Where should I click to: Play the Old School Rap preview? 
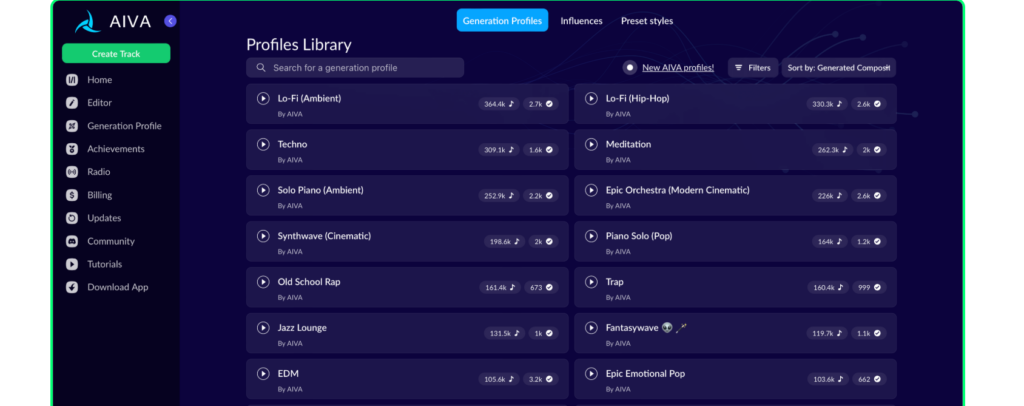[x=263, y=282]
